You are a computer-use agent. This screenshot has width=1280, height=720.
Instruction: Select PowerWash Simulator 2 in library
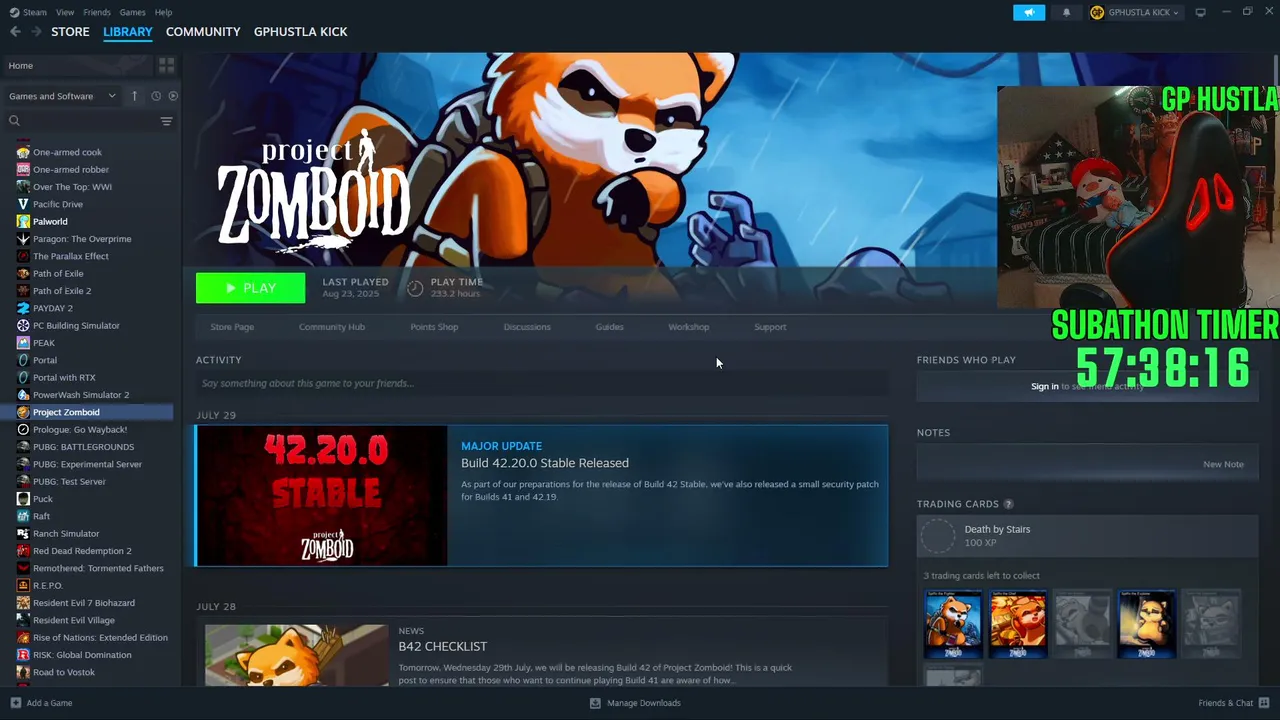click(x=81, y=395)
